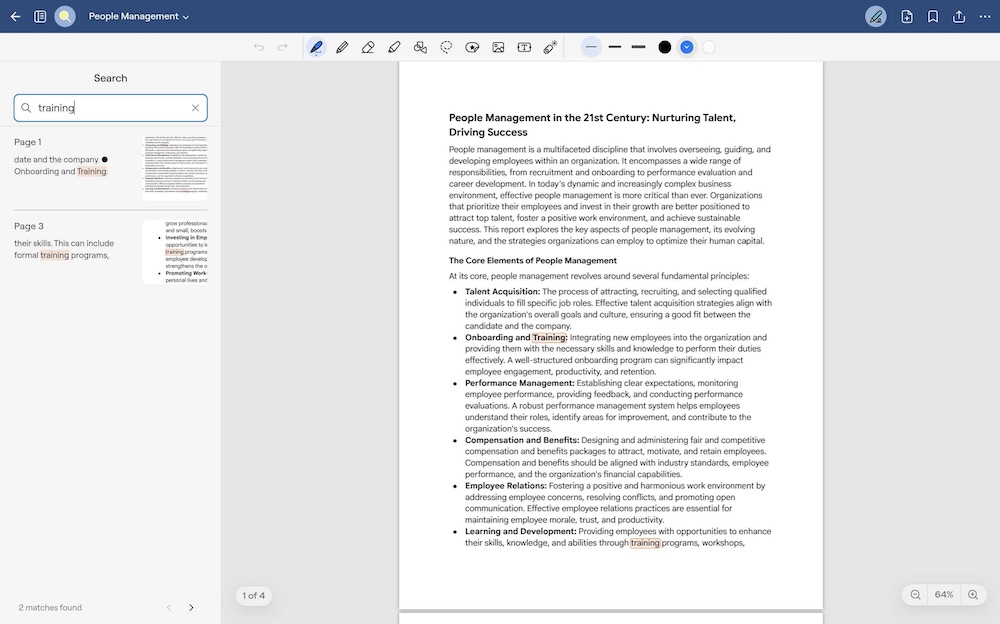Screen dimensions: 1000x624
Task: Click the search input field
Action: tap(110, 108)
